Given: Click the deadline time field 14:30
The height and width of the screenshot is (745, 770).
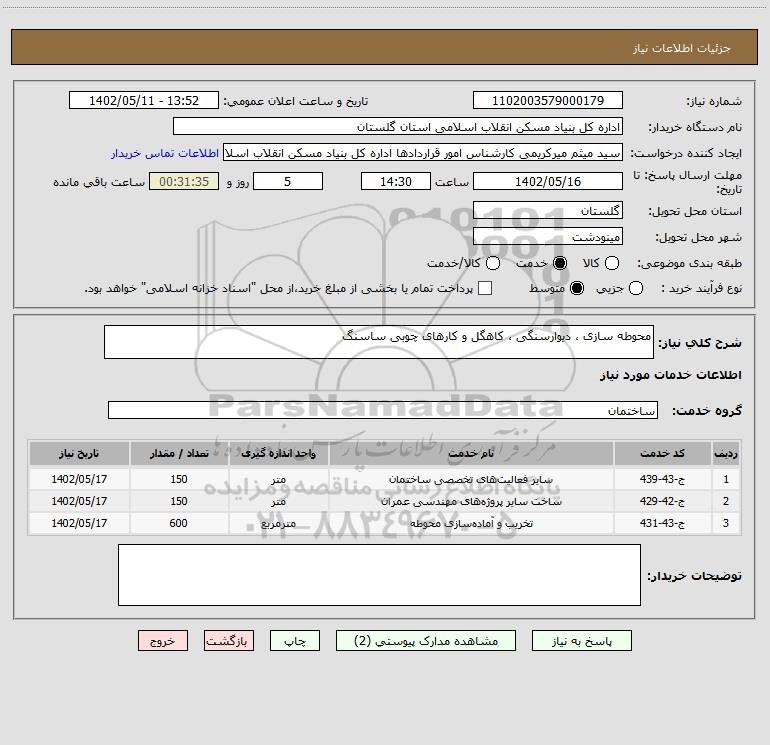Looking at the screenshot, I should 396,181.
